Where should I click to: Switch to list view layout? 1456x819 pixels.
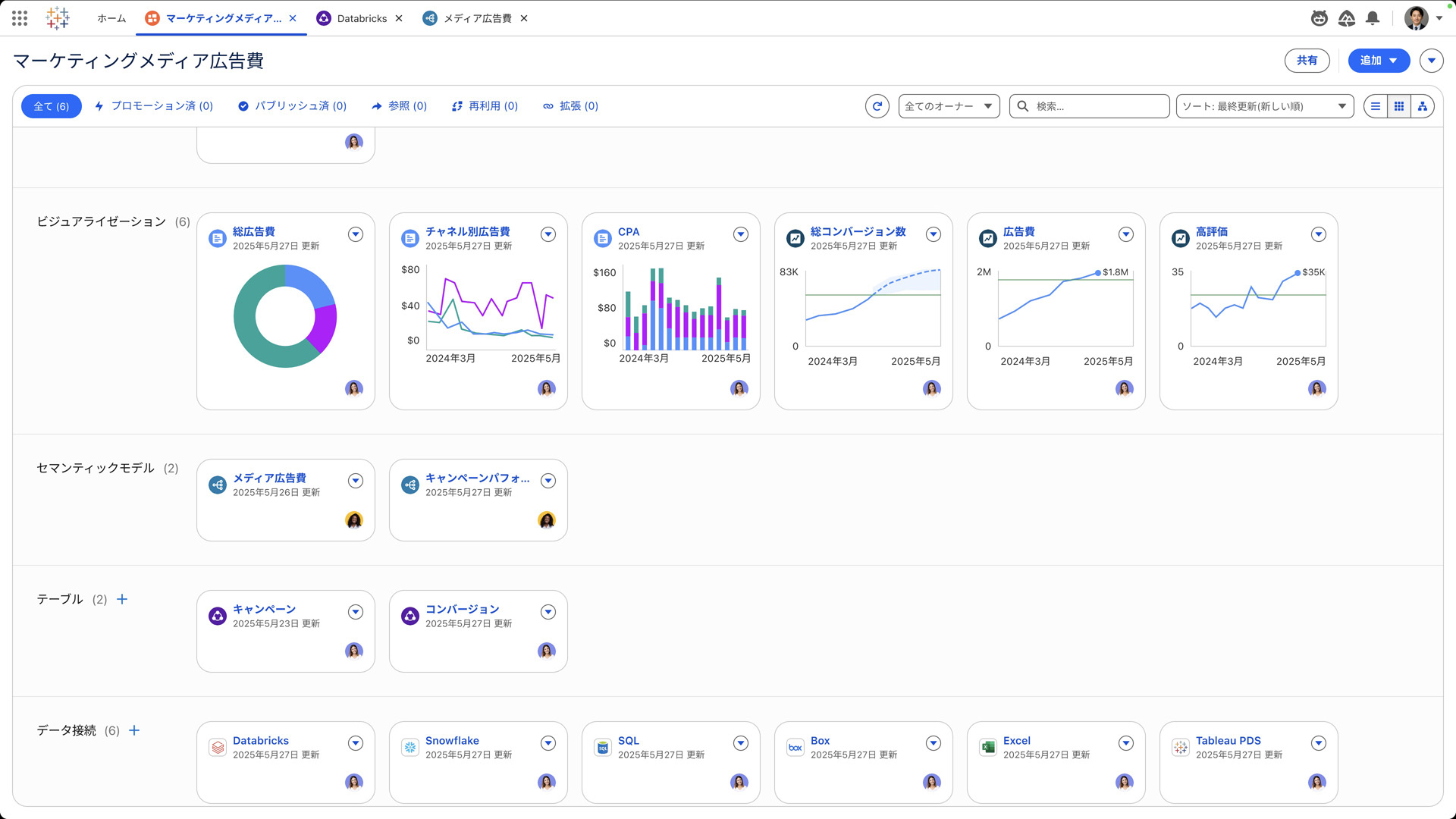click(x=1375, y=106)
